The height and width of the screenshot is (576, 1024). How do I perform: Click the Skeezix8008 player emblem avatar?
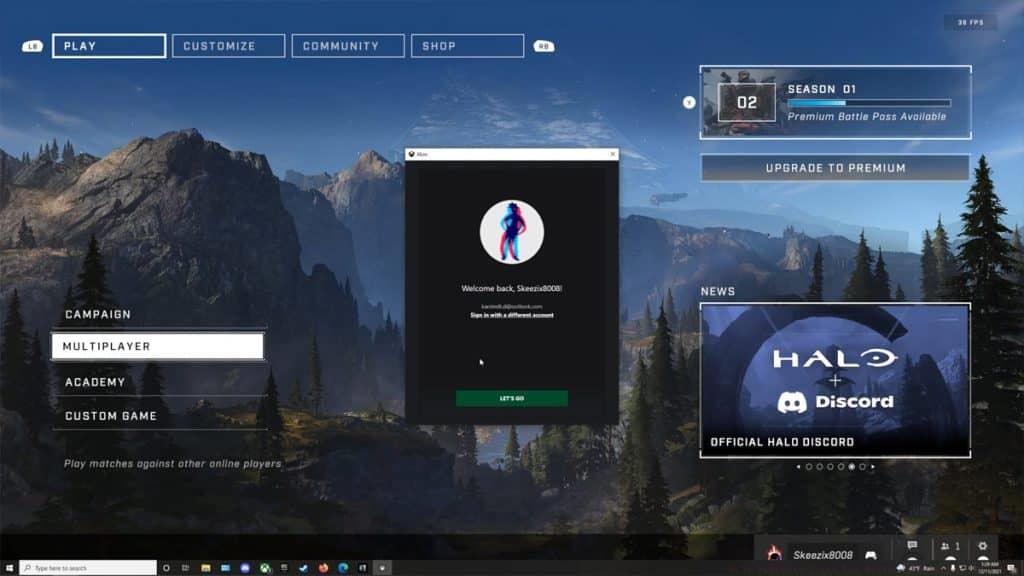click(x=774, y=554)
